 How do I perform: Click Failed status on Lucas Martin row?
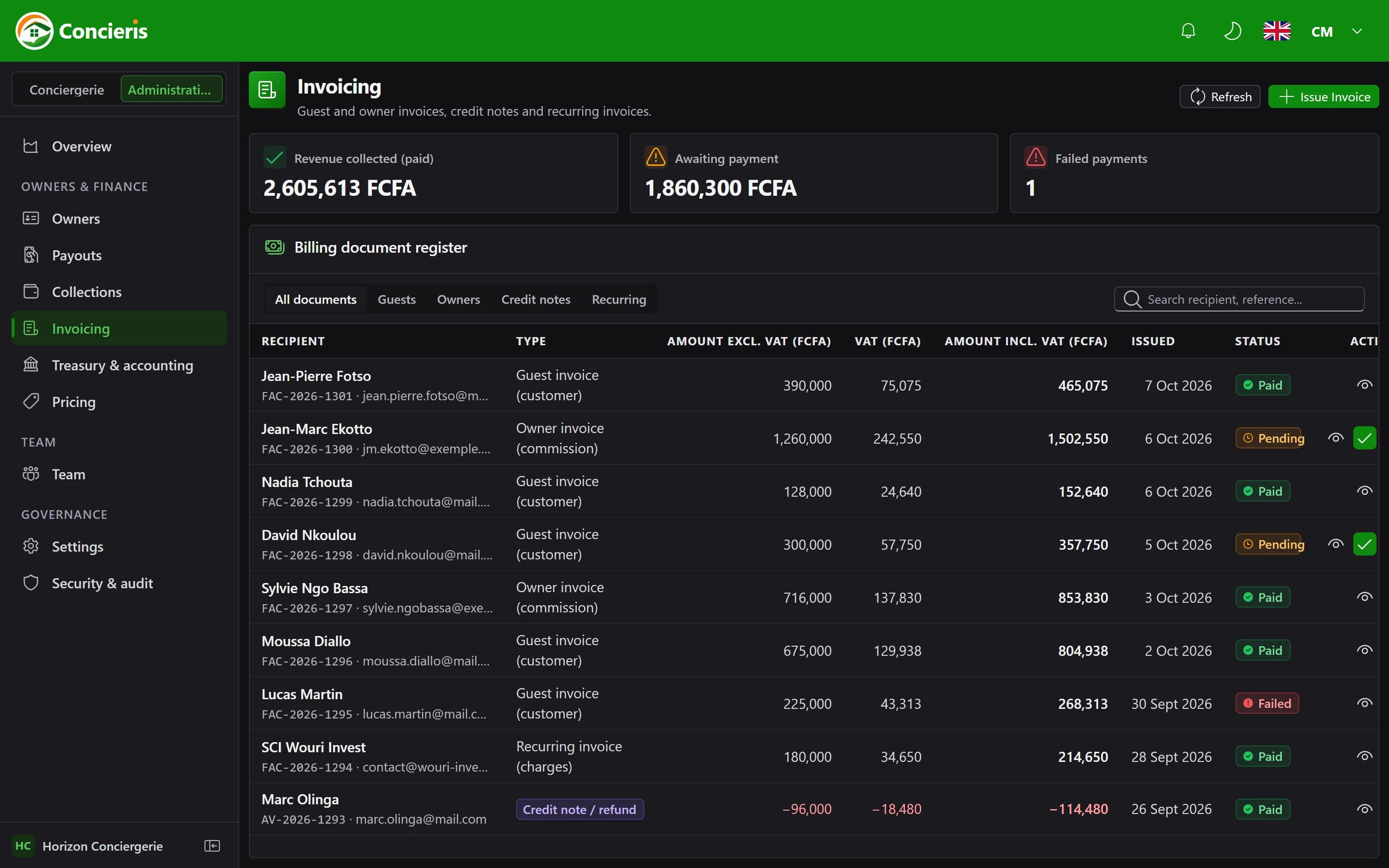pyautogui.click(x=1267, y=703)
